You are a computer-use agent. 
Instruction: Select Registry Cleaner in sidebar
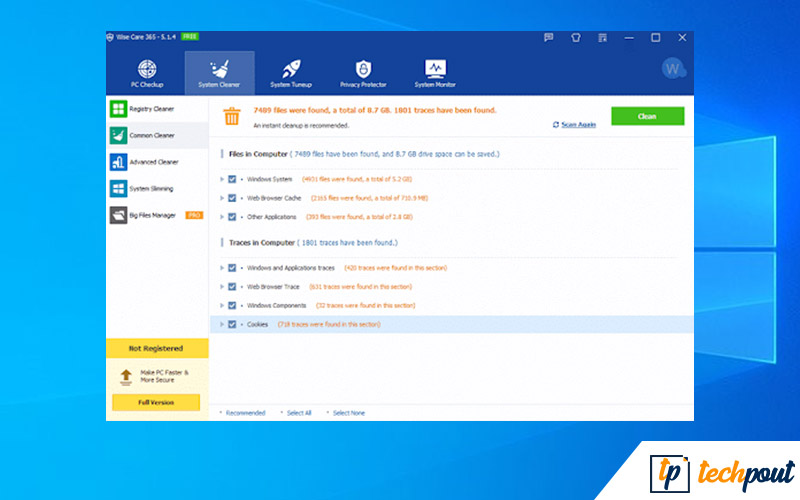pyautogui.click(x=153, y=108)
